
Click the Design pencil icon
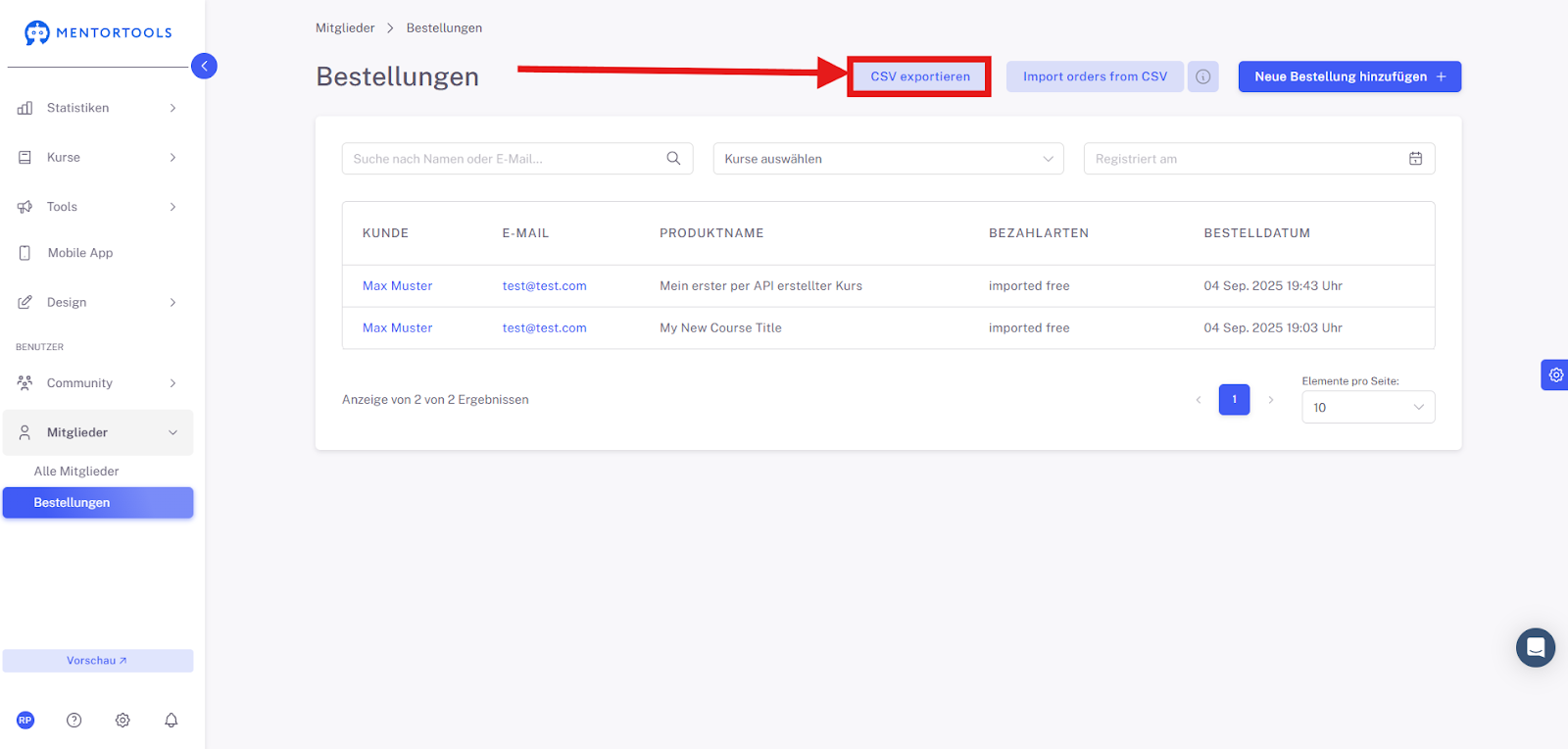(x=24, y=302)
